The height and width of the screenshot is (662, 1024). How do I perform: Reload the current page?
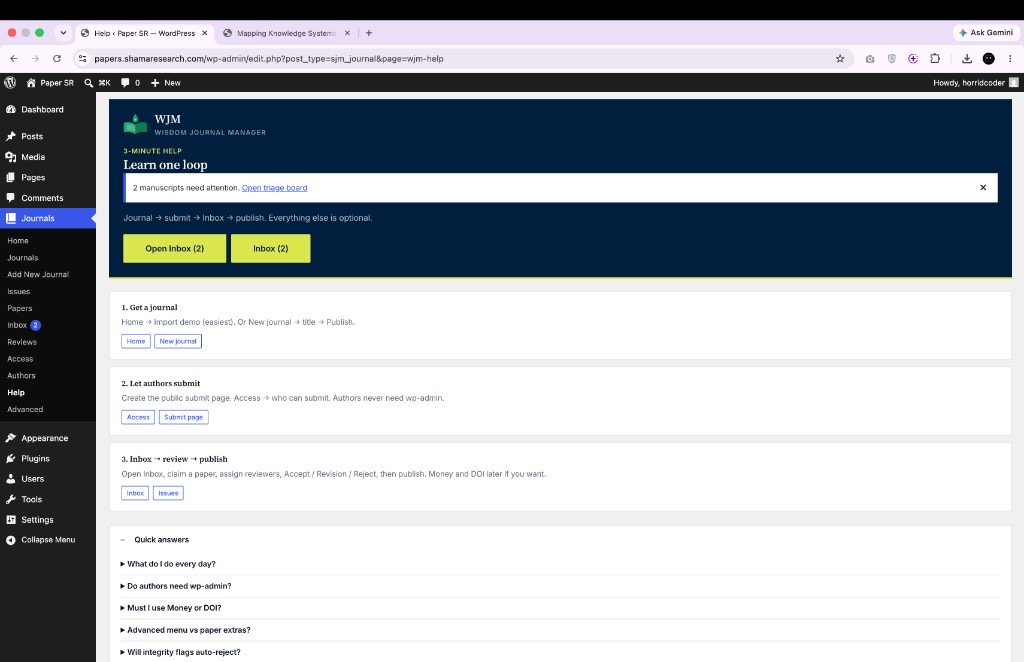point(57,59)
